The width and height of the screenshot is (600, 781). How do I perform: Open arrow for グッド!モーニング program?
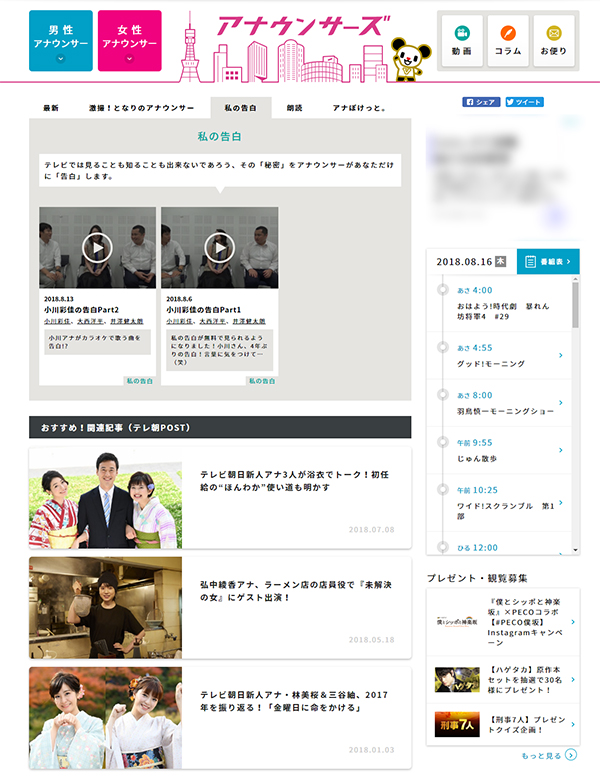pyautogui.click(x=560, y=355)
